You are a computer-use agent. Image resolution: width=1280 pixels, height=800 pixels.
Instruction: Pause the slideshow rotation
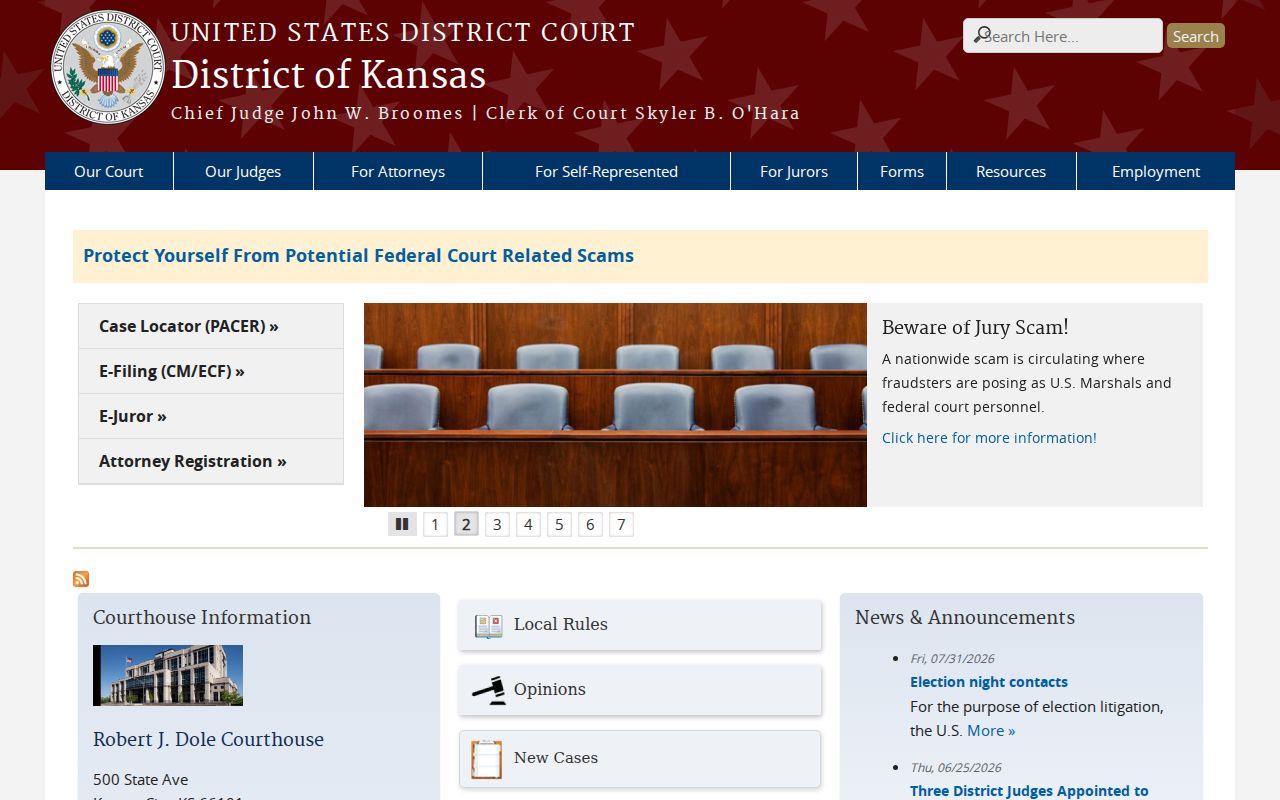coord(402,524)
